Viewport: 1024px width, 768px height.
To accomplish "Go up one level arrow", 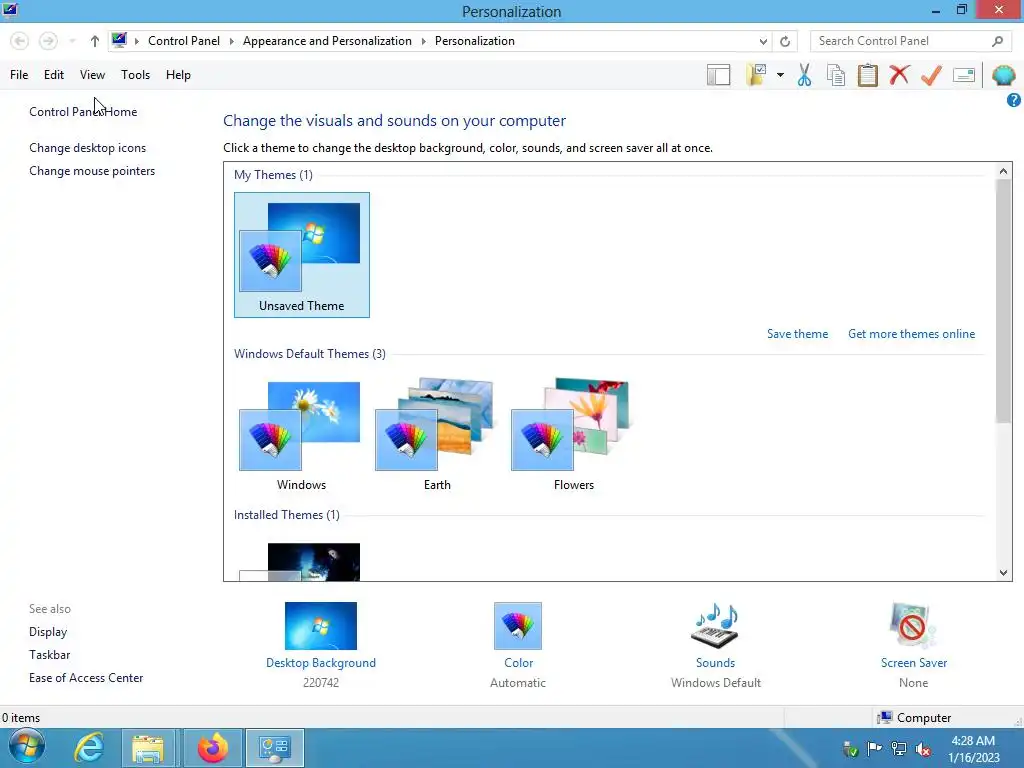I will click(x=95, y=41).
